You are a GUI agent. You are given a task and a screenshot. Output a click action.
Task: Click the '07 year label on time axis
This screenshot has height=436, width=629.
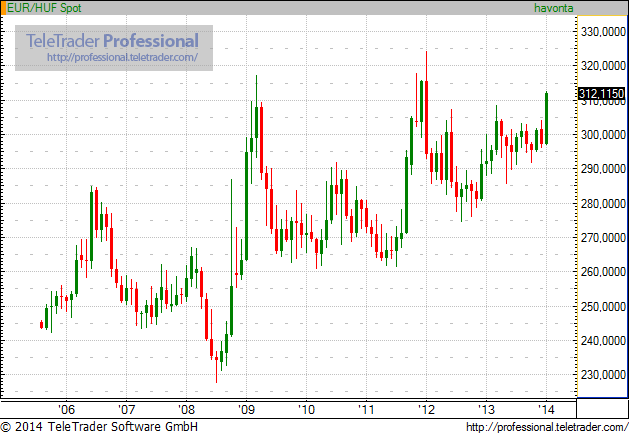point(126,410)
